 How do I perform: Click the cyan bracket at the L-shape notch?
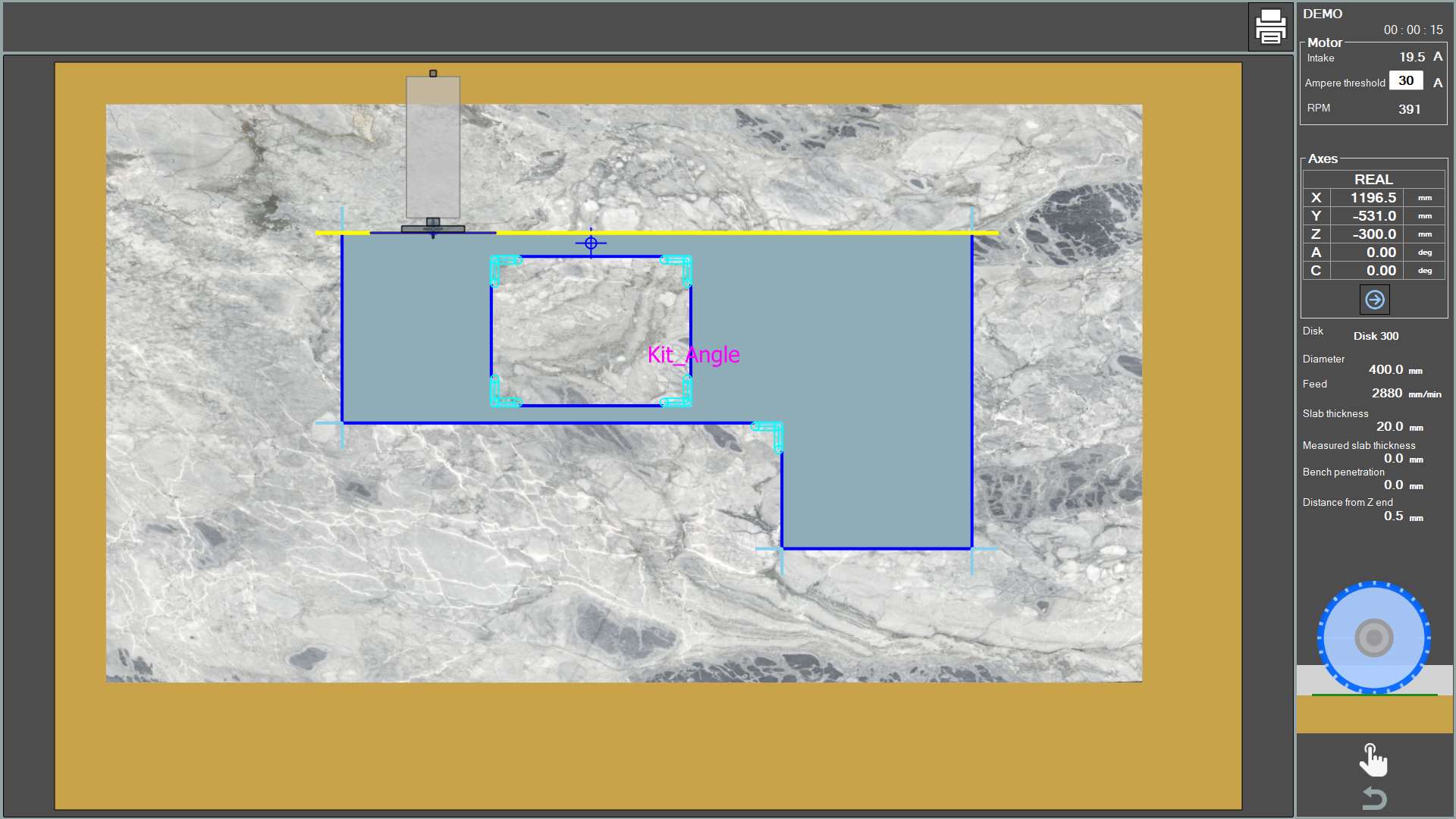point(768,437)
